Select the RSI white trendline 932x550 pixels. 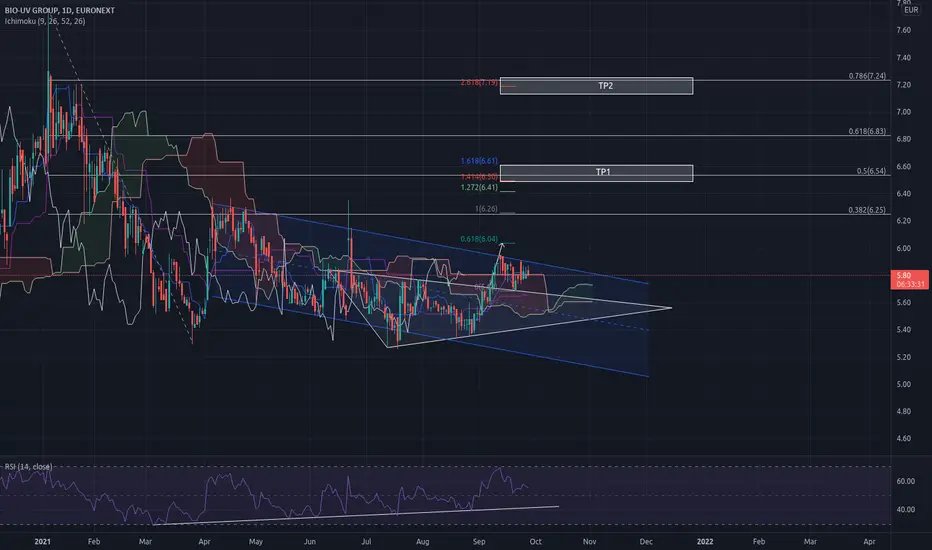point(356,516)
